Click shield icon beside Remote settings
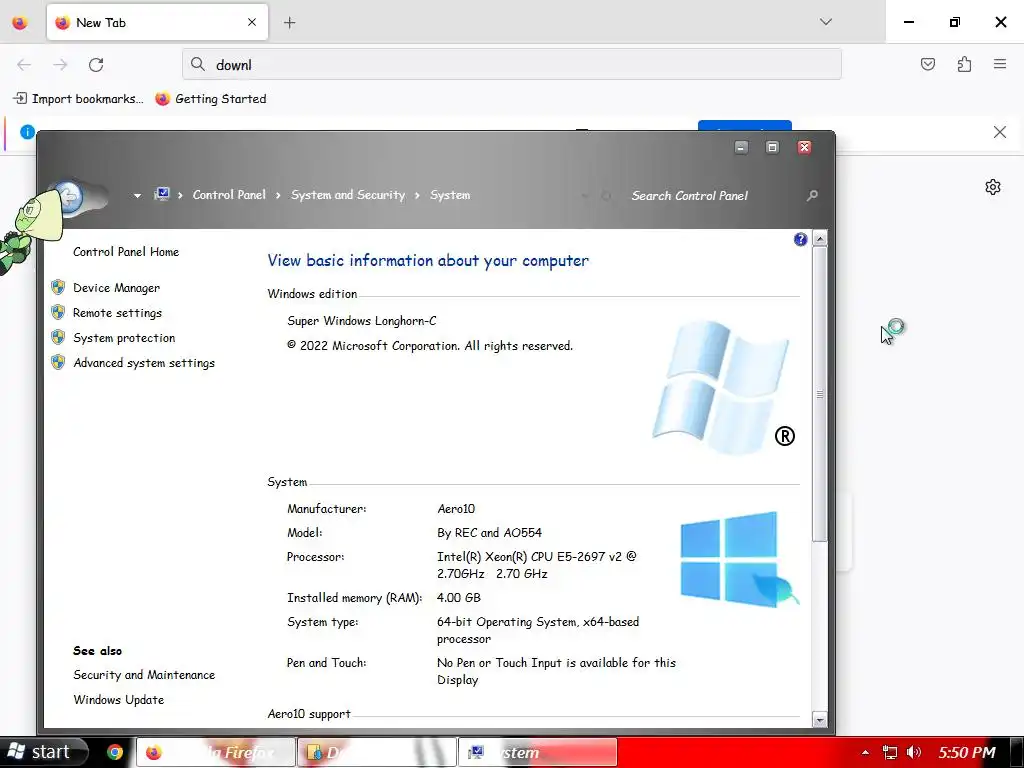 (58, 312)
